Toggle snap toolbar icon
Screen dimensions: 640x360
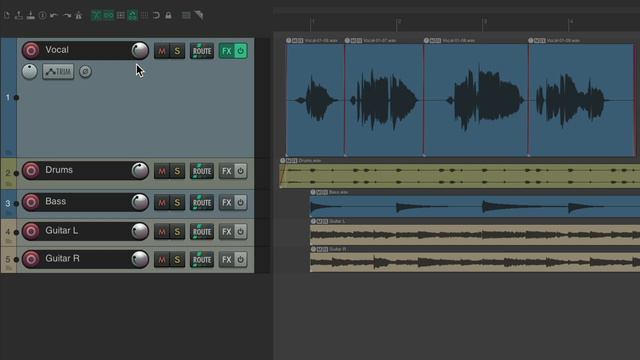coord(156,16)
